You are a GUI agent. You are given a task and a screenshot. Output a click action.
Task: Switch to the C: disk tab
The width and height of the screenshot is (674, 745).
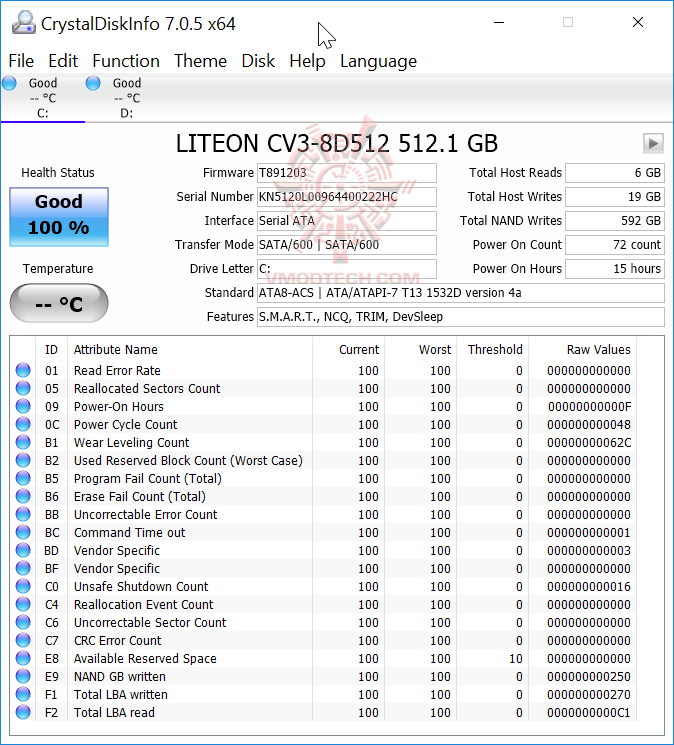point(43,98)
